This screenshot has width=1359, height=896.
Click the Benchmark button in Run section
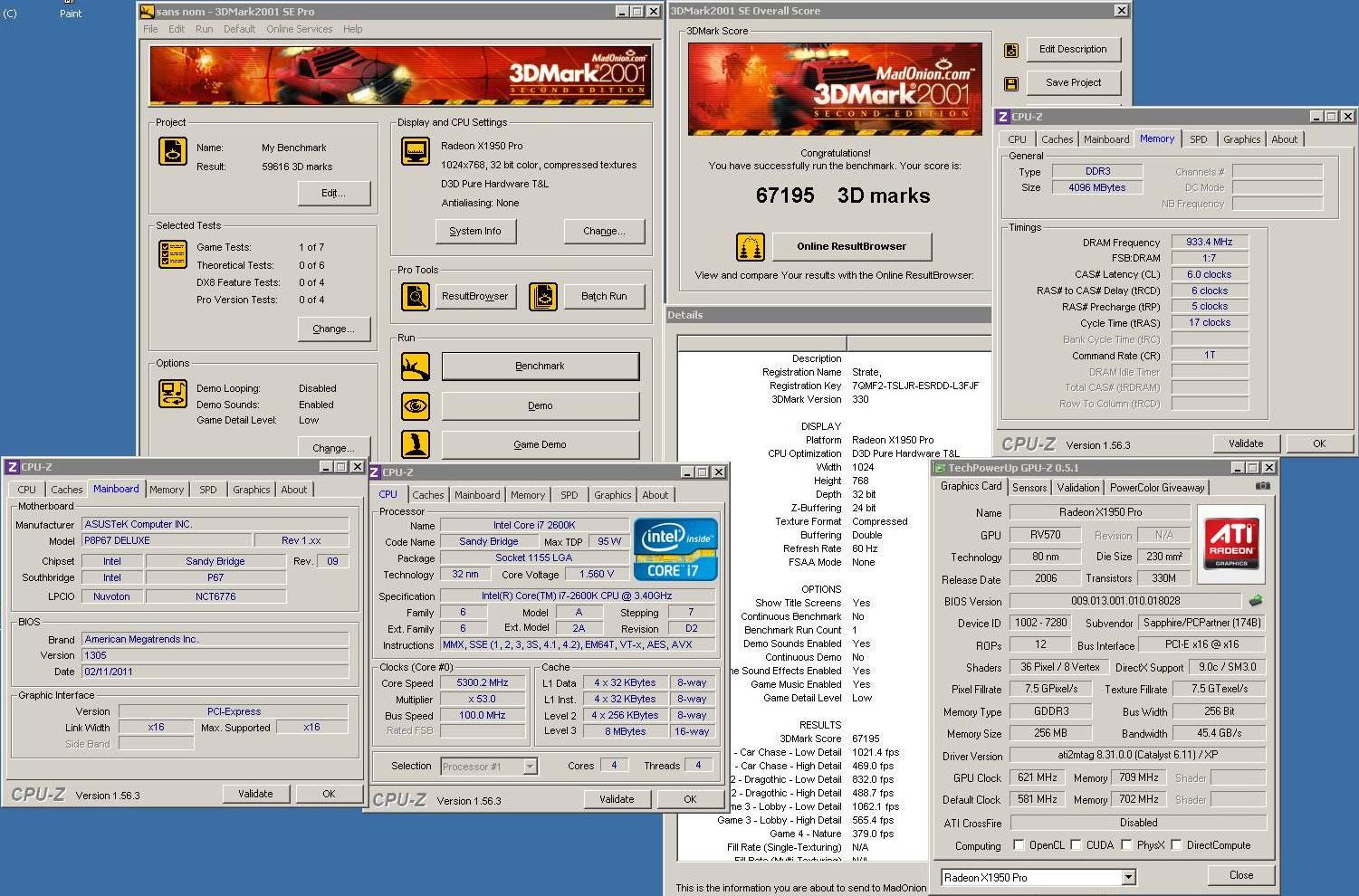tap(540, 366)
